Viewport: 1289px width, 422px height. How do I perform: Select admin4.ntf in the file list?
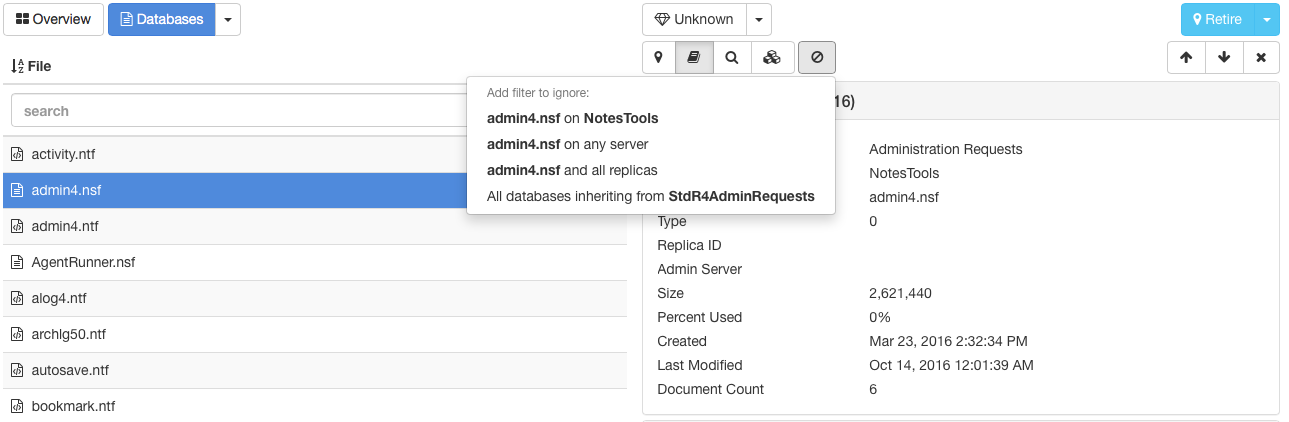315,226
